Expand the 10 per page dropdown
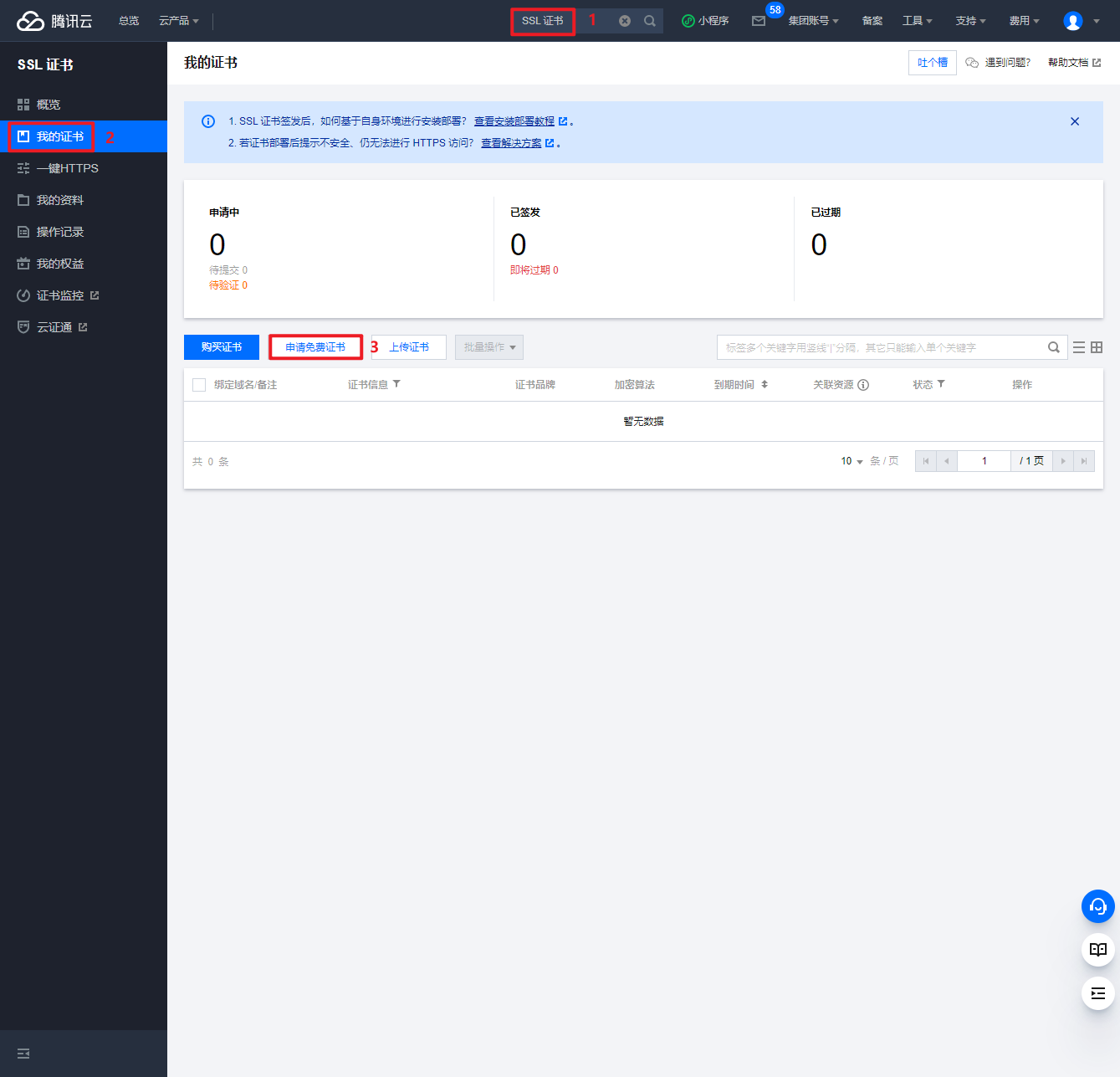 pos(852,461)
